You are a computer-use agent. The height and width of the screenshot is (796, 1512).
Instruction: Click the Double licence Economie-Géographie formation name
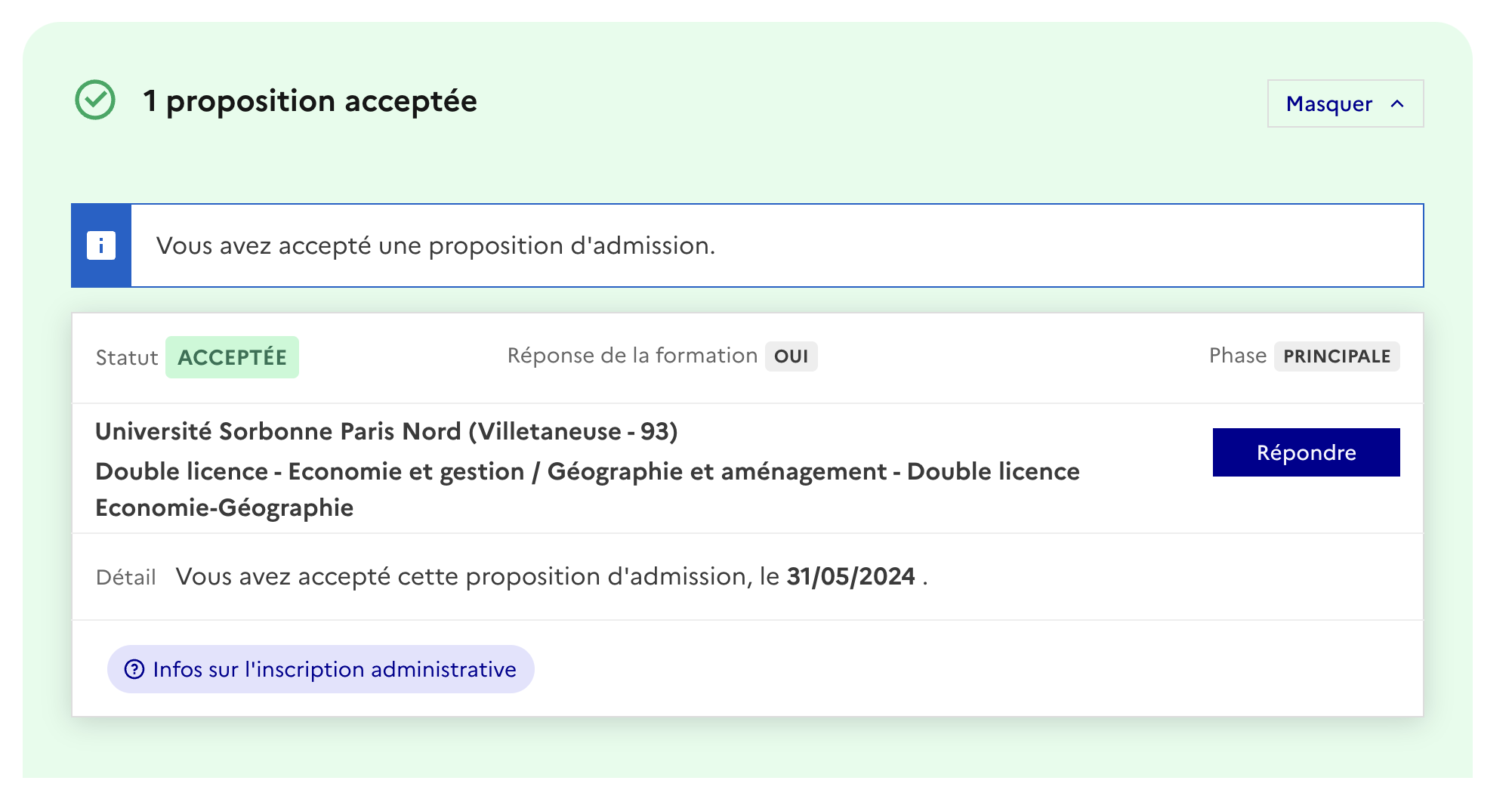(x=588, y=489)
